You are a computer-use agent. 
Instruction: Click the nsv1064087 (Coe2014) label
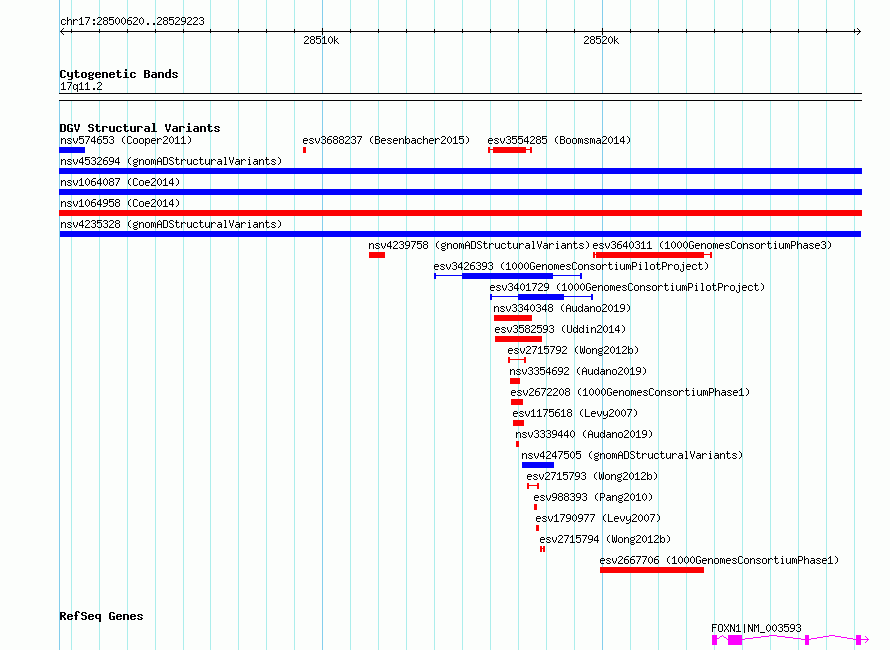pyautogui.click(x=120, y=182)
